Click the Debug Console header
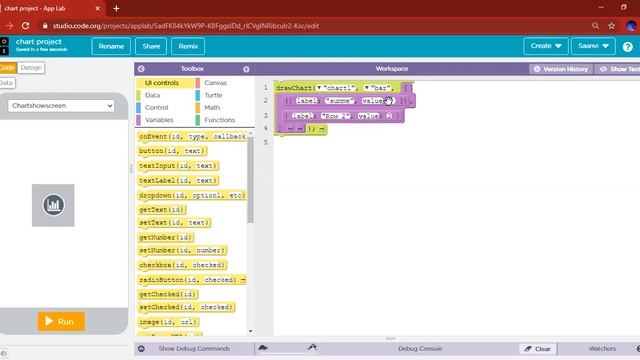The width and height of the screenshot is (640, 360). (x=420, y=349)
